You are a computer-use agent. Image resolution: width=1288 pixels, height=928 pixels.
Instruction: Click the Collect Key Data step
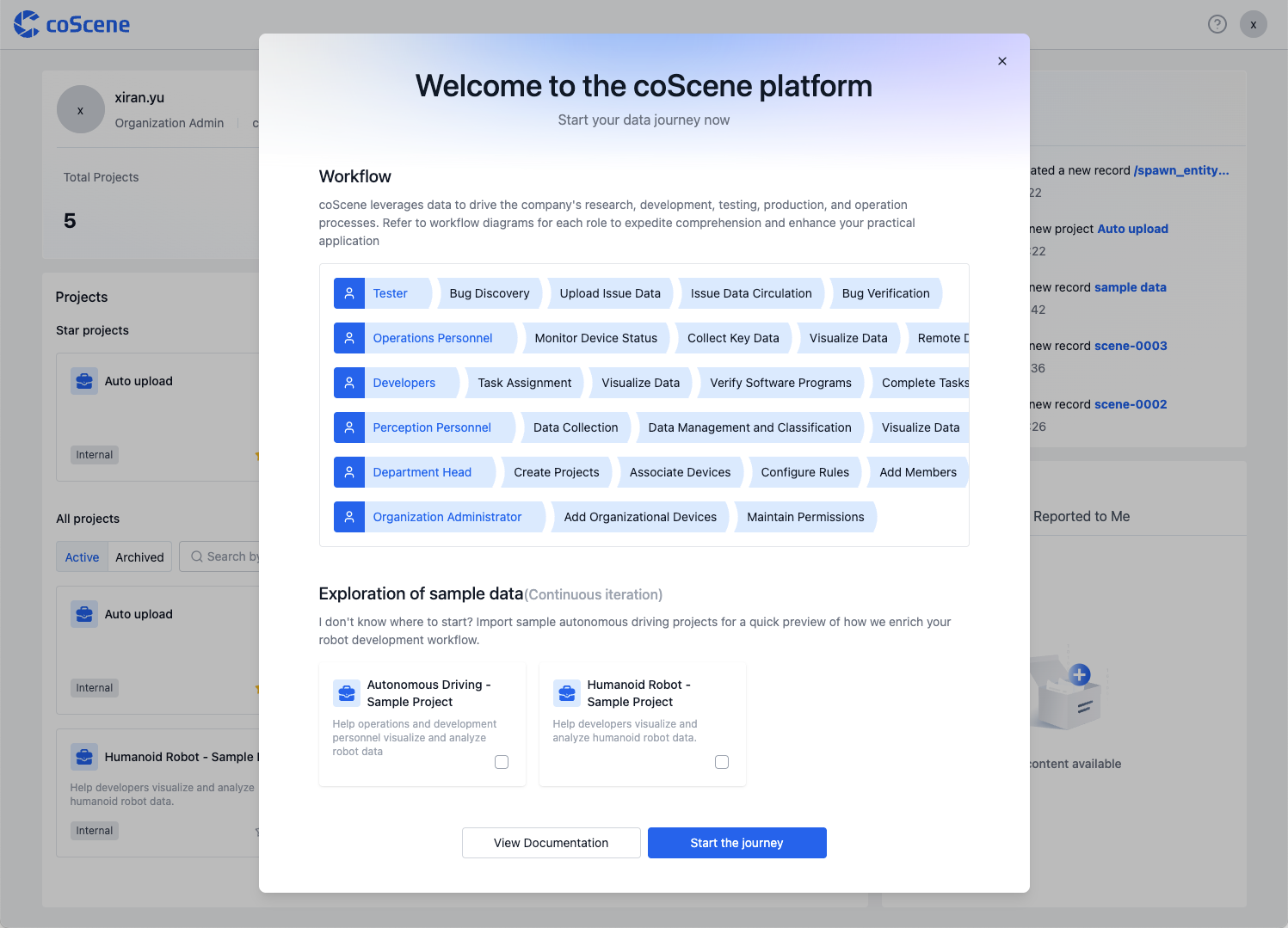click(733, 338)
